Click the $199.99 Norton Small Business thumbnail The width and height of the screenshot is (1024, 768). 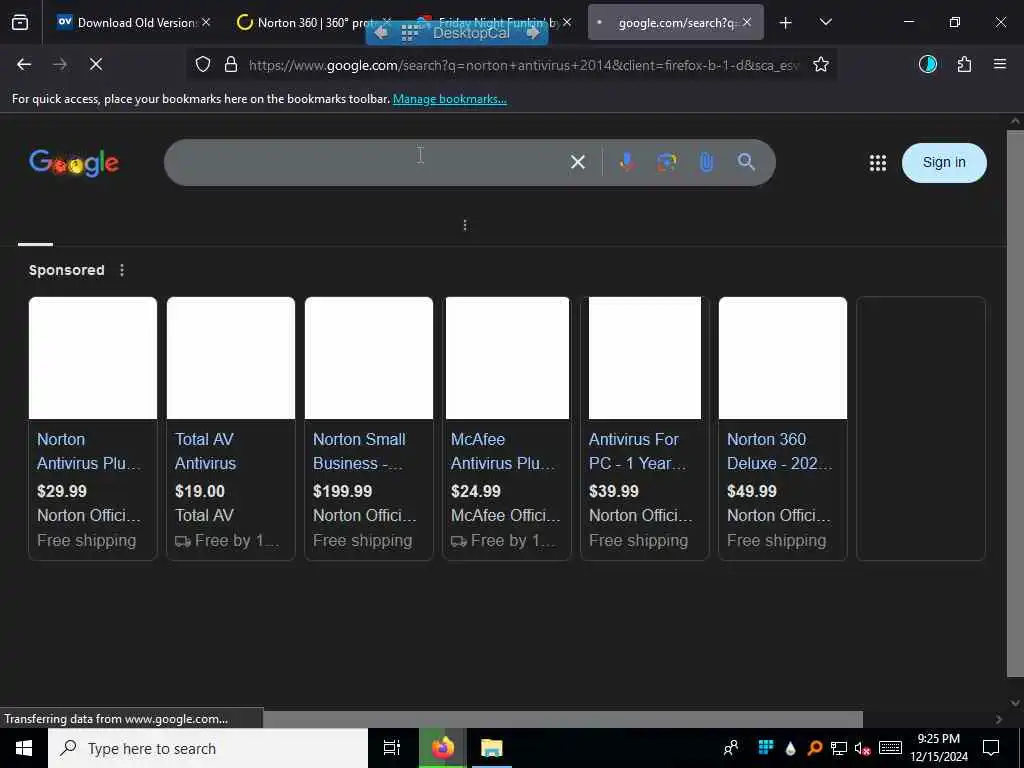tap(369, 358)
